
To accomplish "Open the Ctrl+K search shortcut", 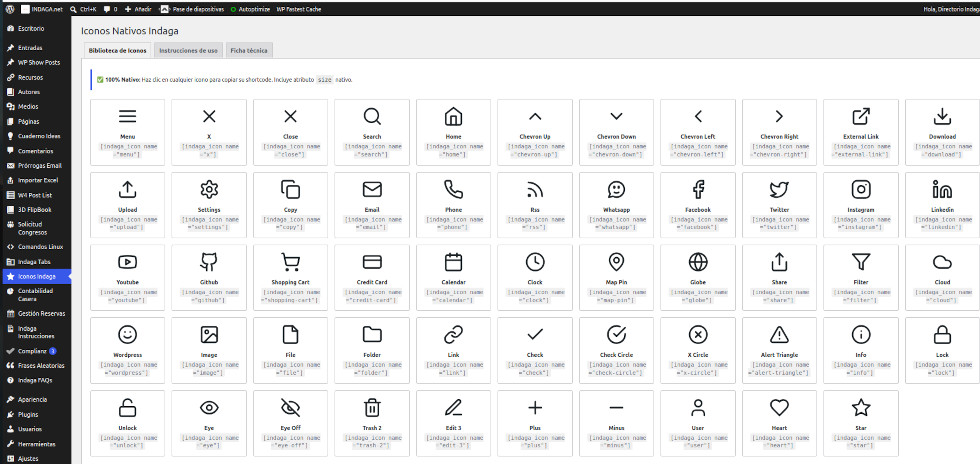I will pos(84,9).
